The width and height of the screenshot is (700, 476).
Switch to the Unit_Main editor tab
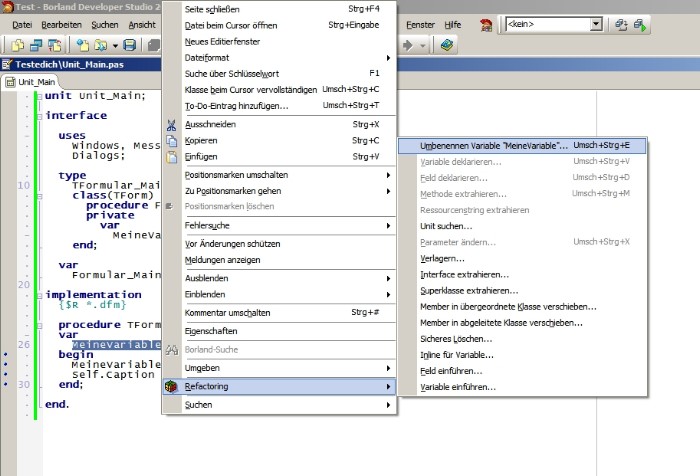pos(30,82)
